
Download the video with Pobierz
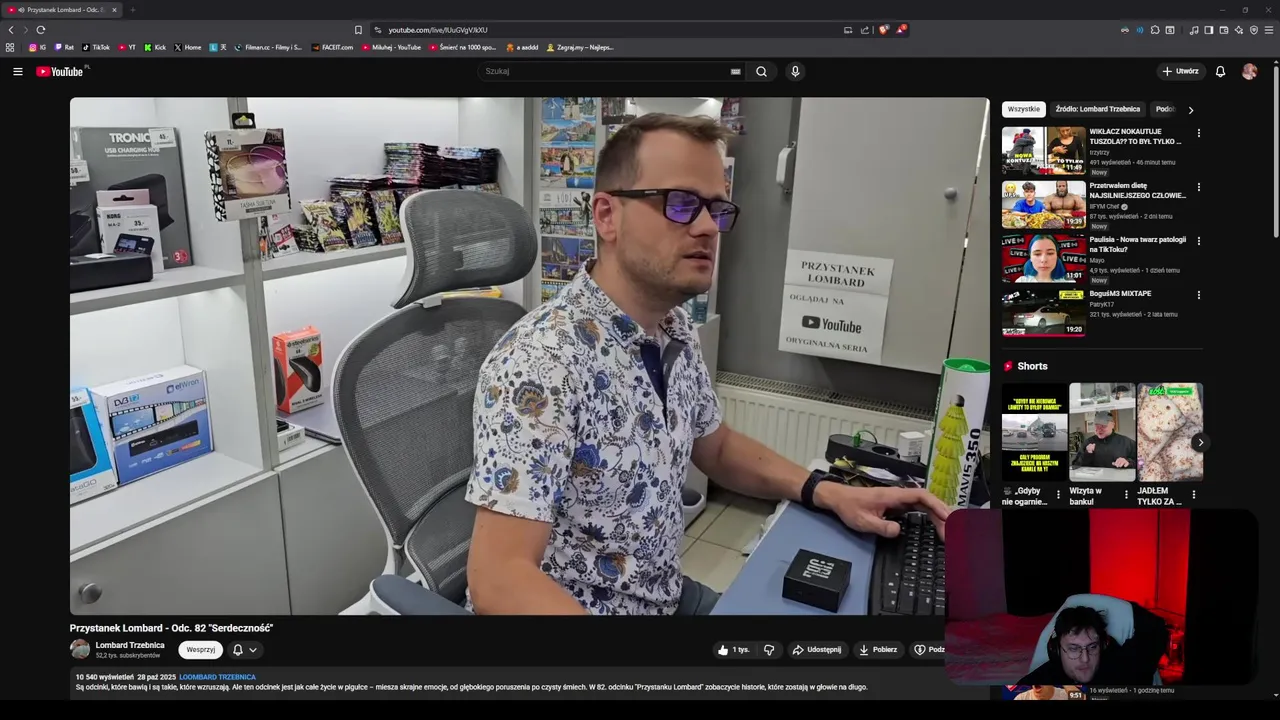coord(878,650)
